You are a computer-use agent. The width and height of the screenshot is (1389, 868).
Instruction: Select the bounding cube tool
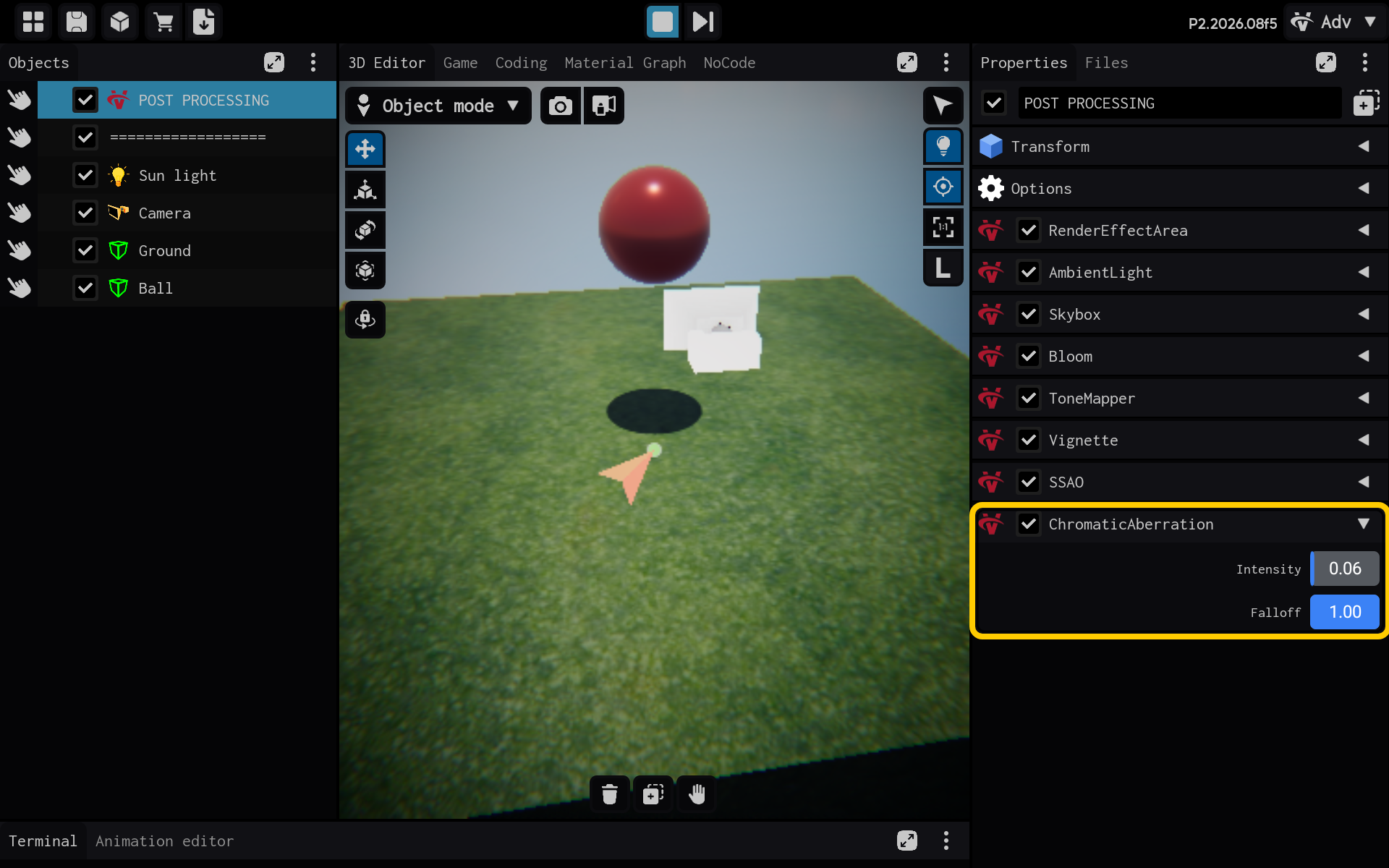click(x=365, y=271)
